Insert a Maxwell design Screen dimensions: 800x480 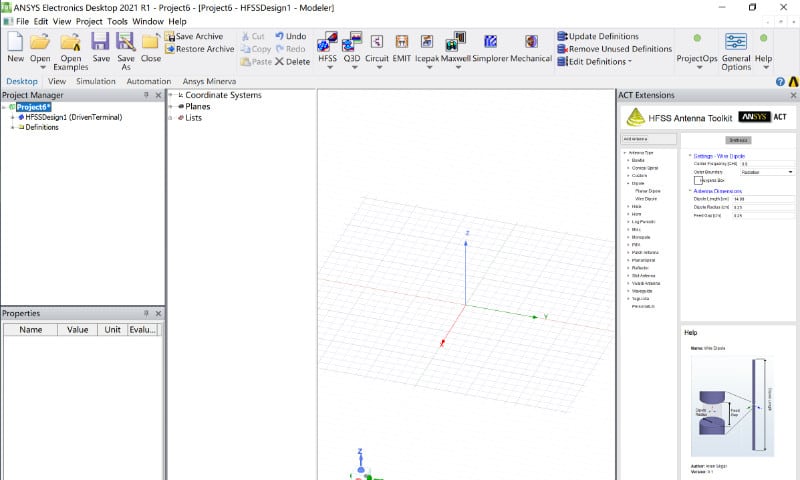(456, 42)
